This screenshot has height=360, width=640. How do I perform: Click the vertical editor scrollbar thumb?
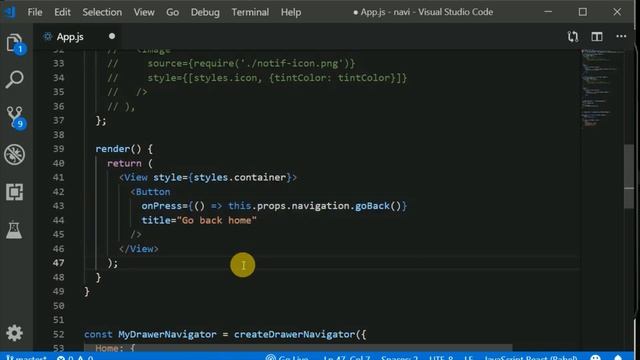[629, 176]
